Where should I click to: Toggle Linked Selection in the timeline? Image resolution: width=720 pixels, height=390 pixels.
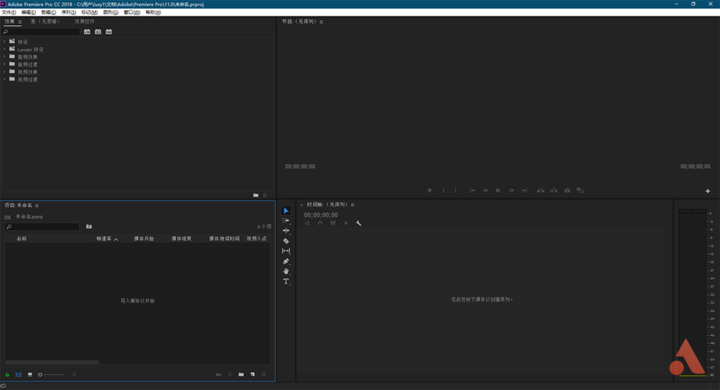point(333,223)
